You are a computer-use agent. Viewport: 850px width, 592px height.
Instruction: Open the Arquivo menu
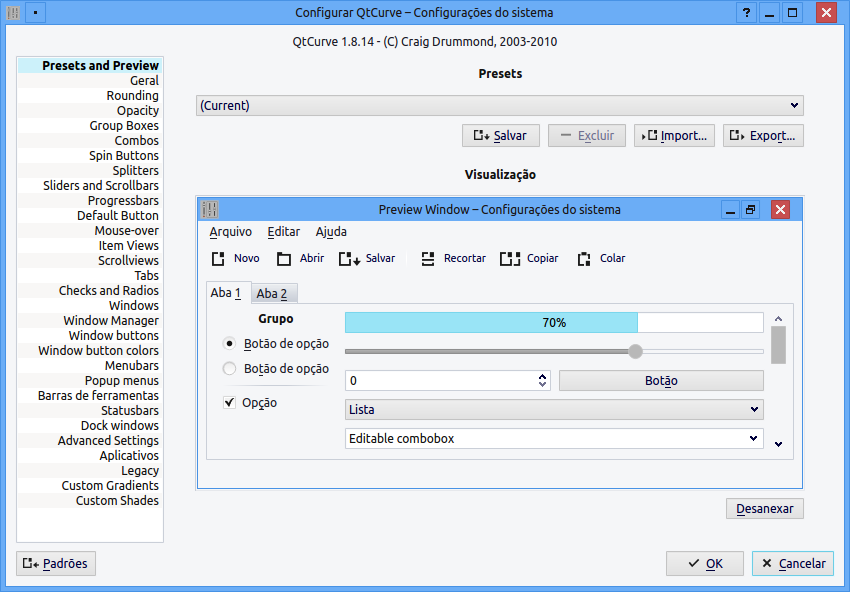point(230,232)
